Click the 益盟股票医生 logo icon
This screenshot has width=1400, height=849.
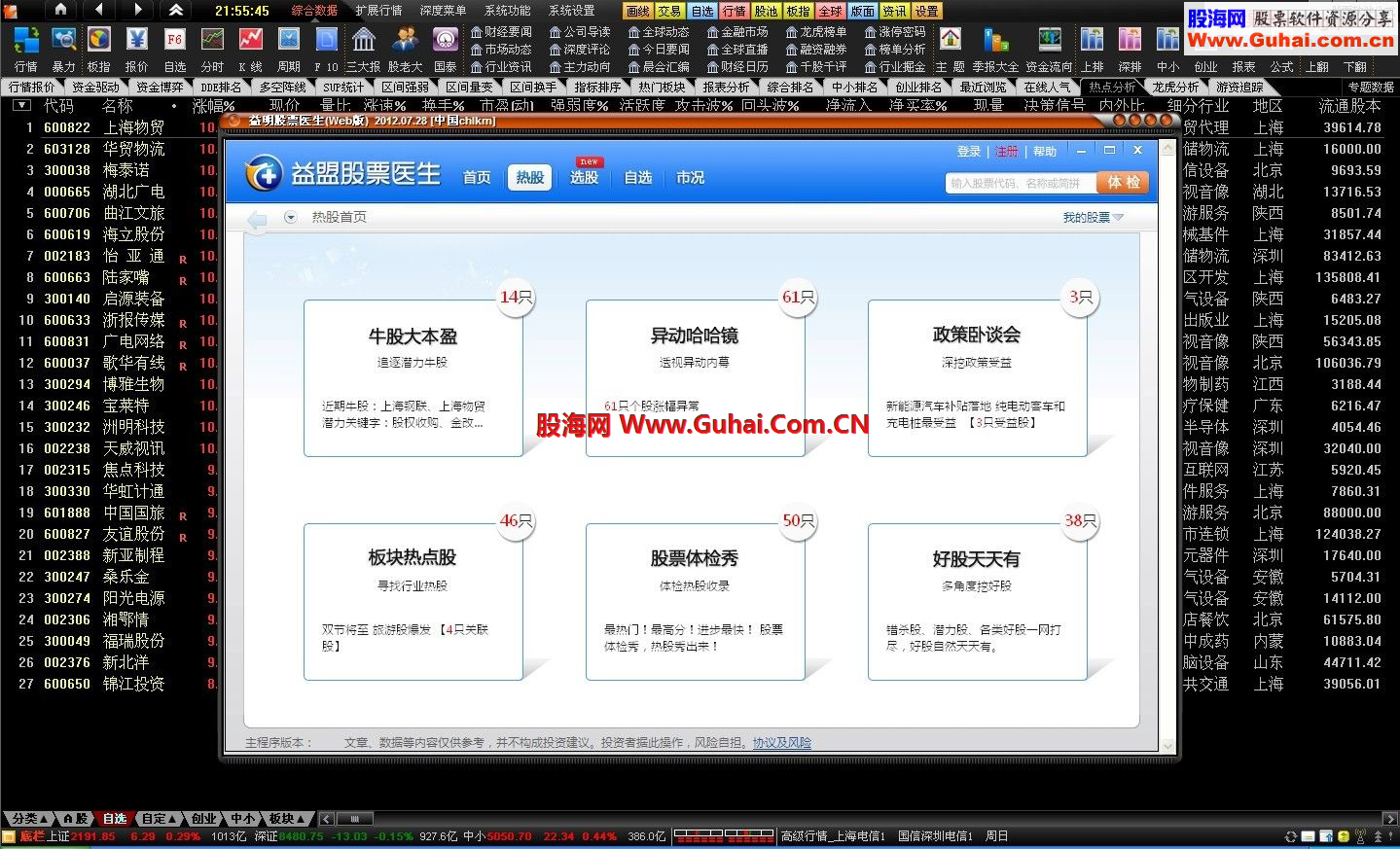click(263, 173)
